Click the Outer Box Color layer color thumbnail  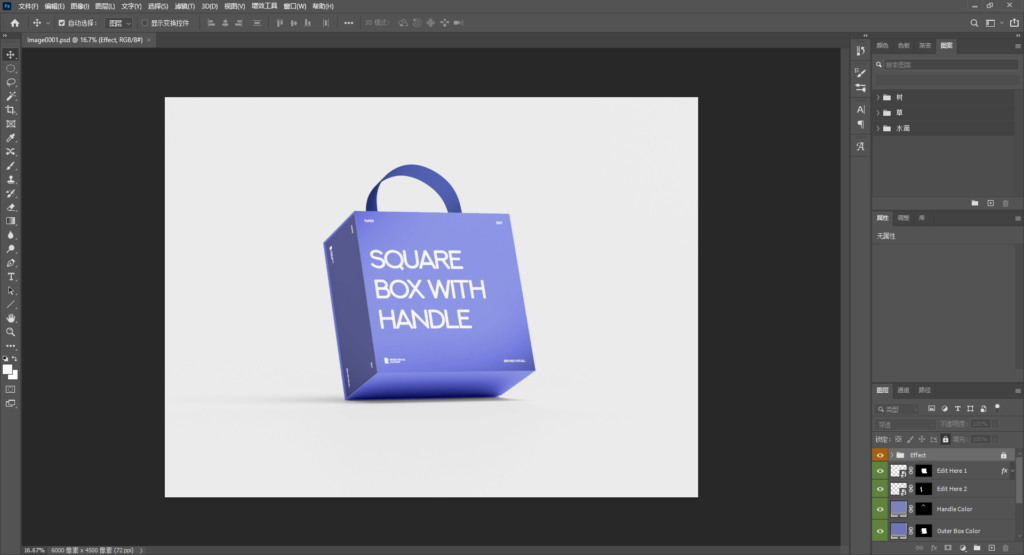[899, 531]
